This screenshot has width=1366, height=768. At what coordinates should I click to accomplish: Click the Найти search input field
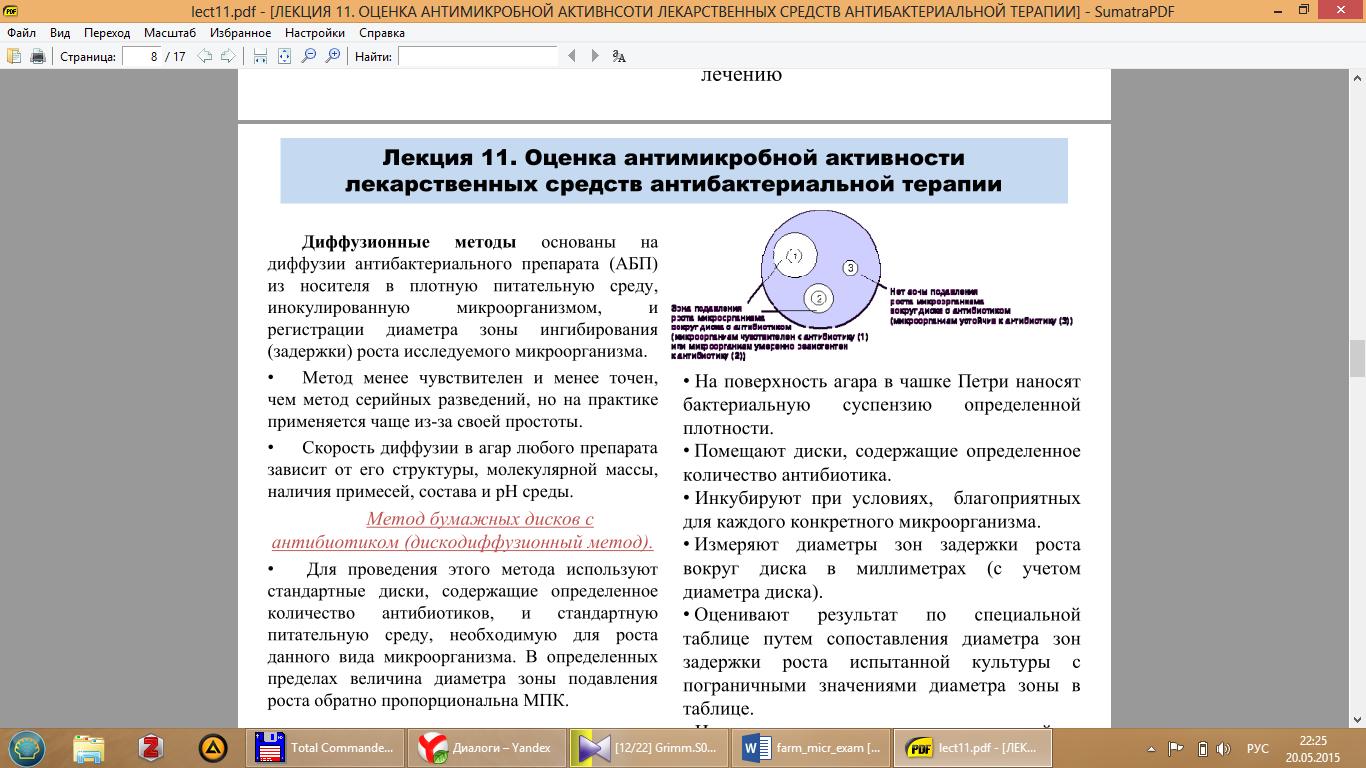(x=478, y=56)
